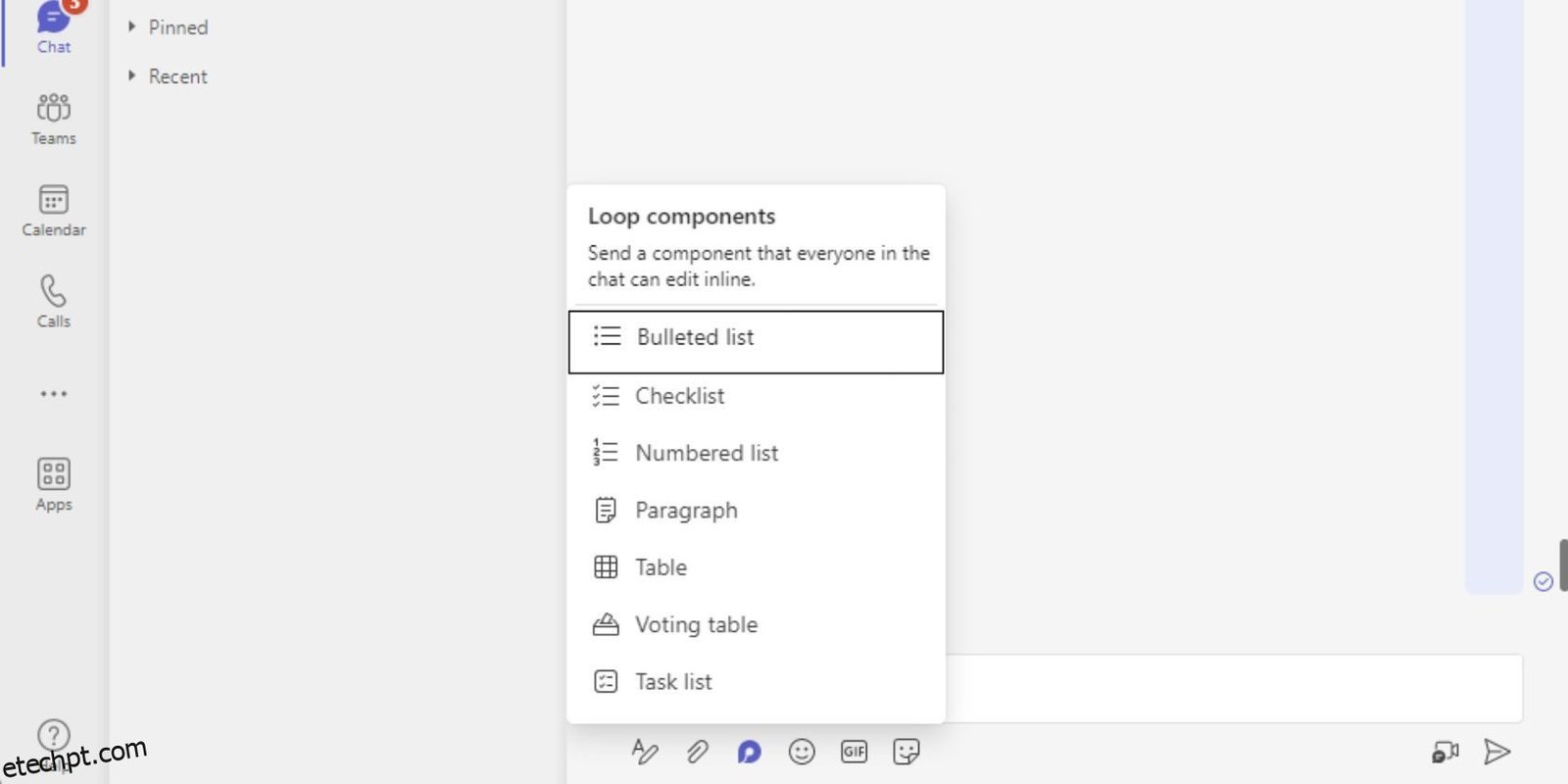Choose the Voting table component
The height and width of the screenshot is (784, 1568).
[x=696, y=624]
